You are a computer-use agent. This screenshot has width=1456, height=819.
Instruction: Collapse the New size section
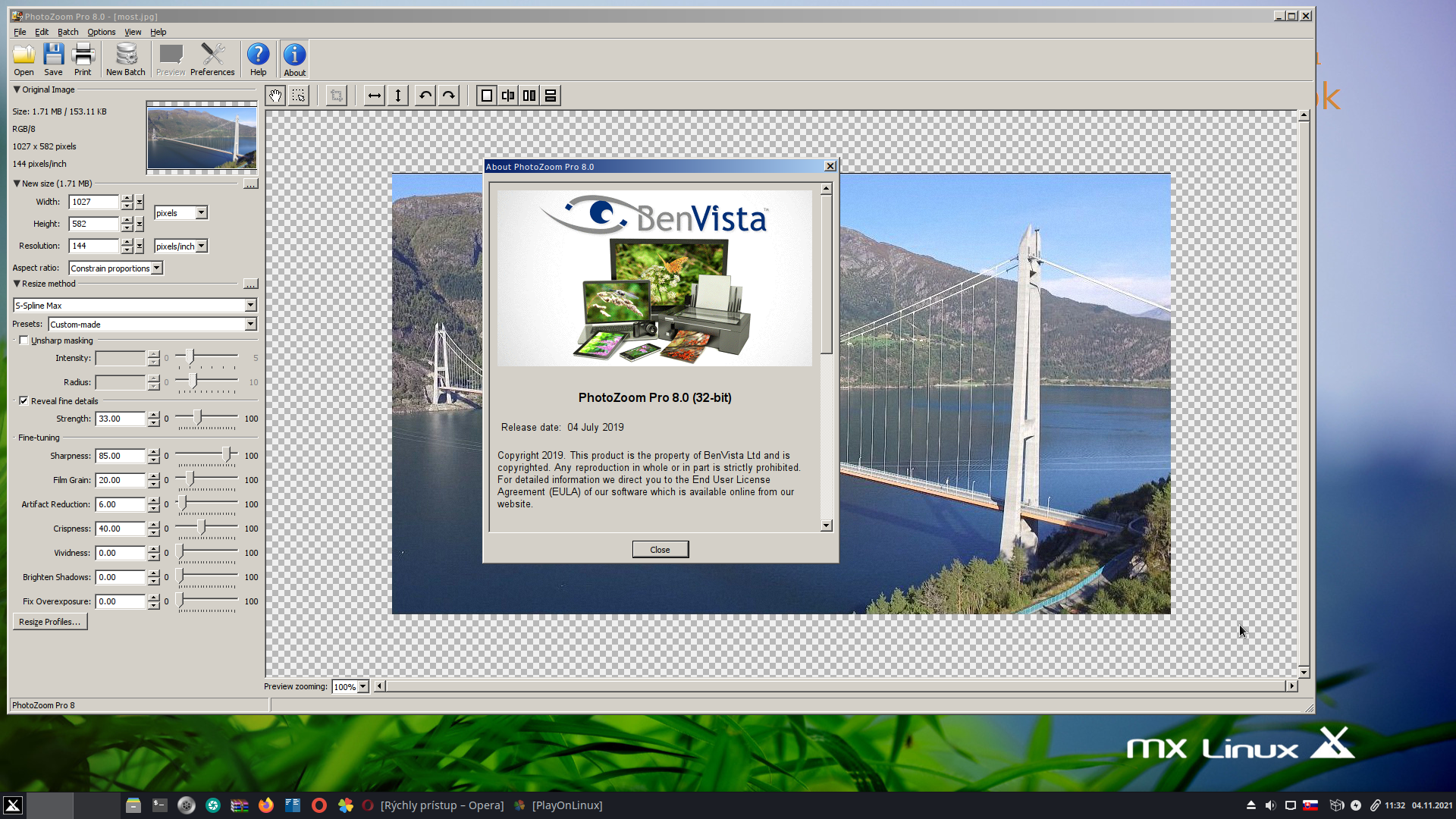(x=17, y=184)
